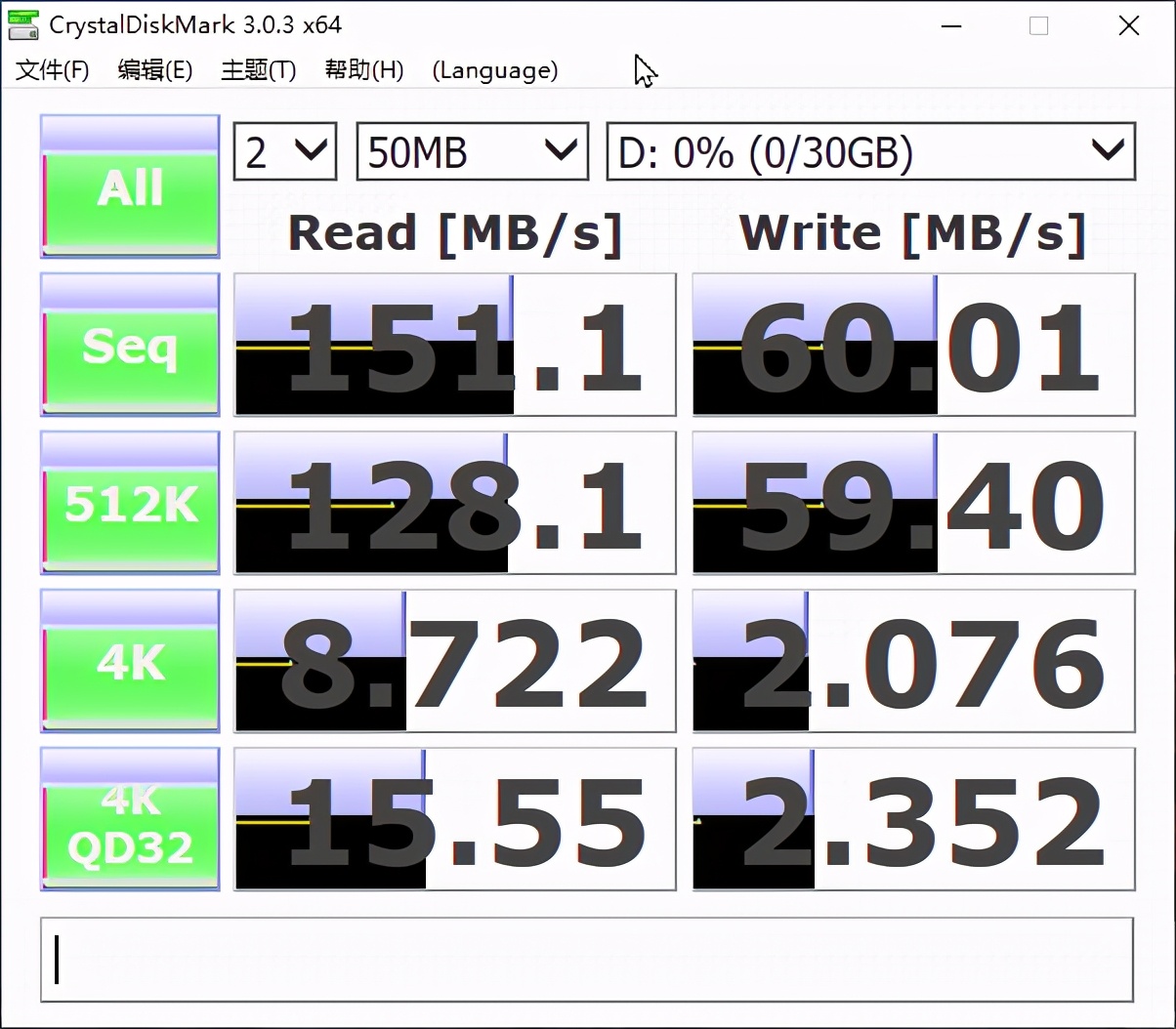Click the Read [MB/s] column header
Screen dimensions: 1176x1029
pos(455,233)
